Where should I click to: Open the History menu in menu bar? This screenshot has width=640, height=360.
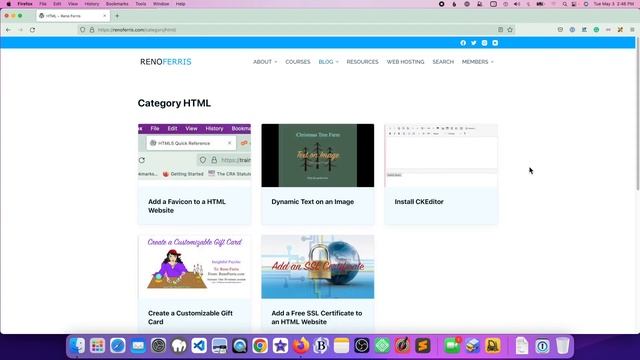[91, 4]
